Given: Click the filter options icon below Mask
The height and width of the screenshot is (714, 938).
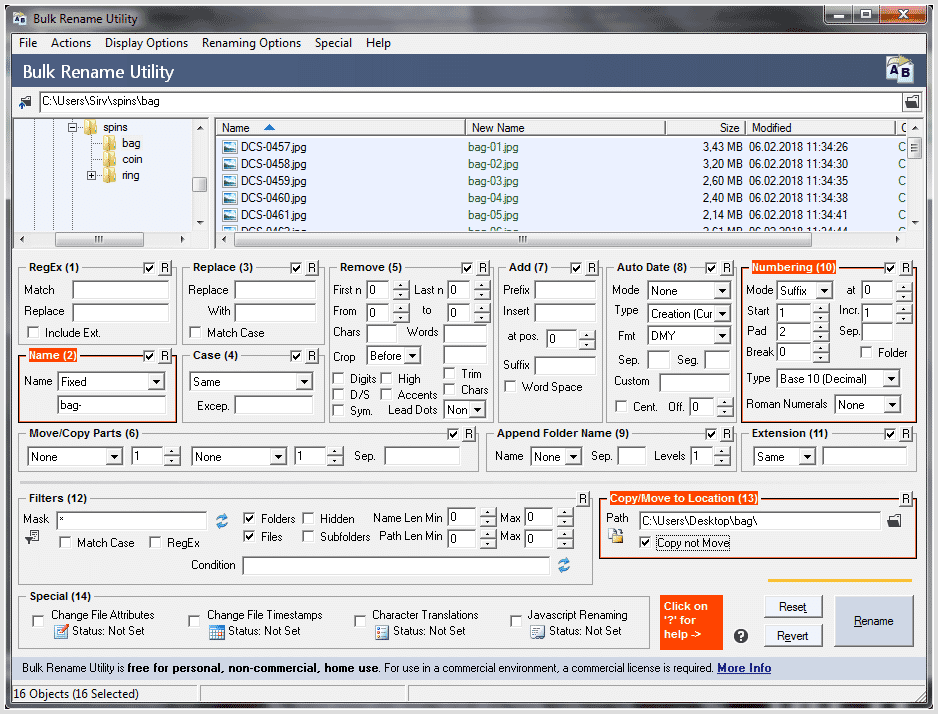Looking at the screenshot, I should (32, 538).
